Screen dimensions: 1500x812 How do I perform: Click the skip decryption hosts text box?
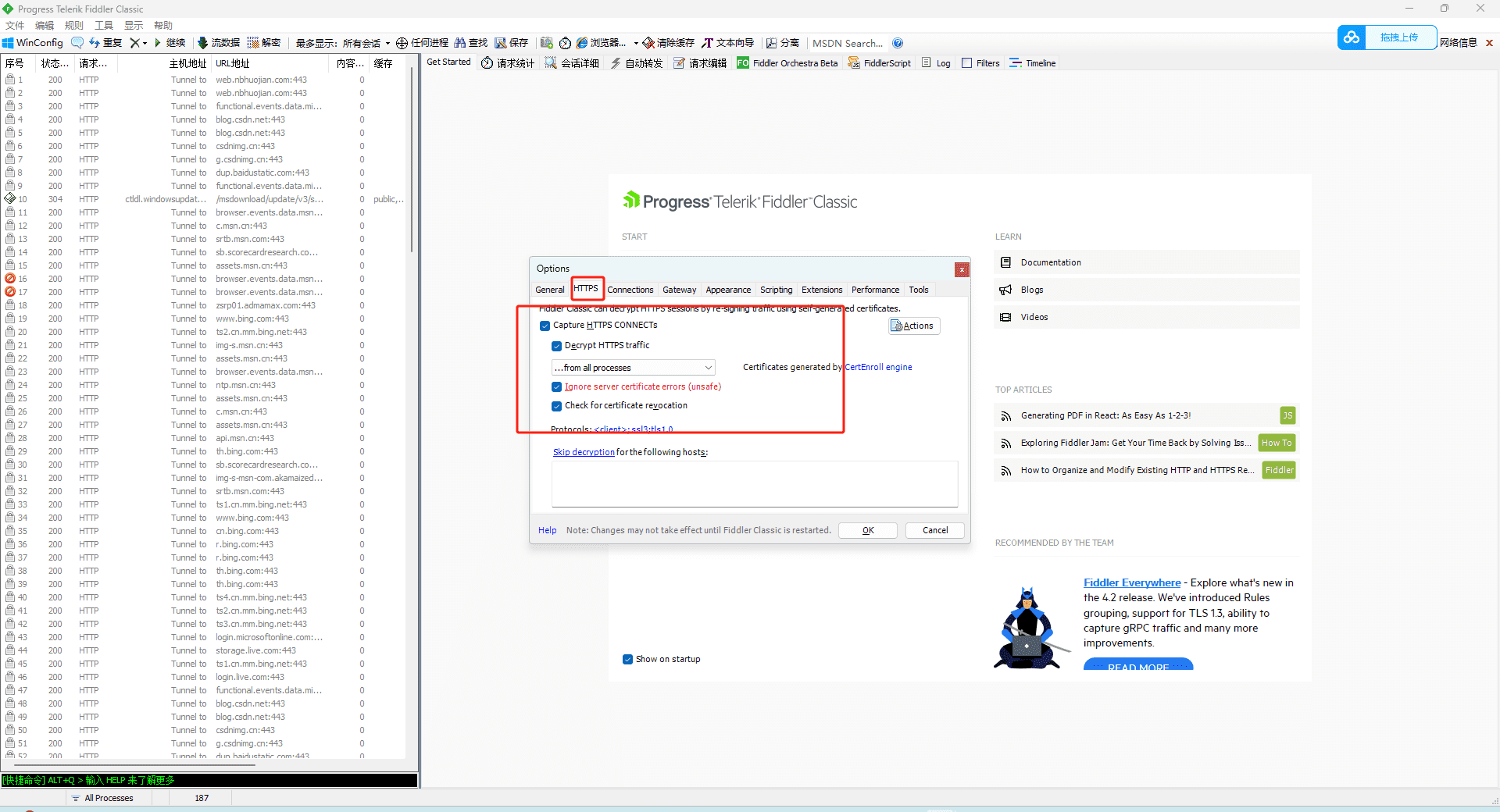pos(755,484)
